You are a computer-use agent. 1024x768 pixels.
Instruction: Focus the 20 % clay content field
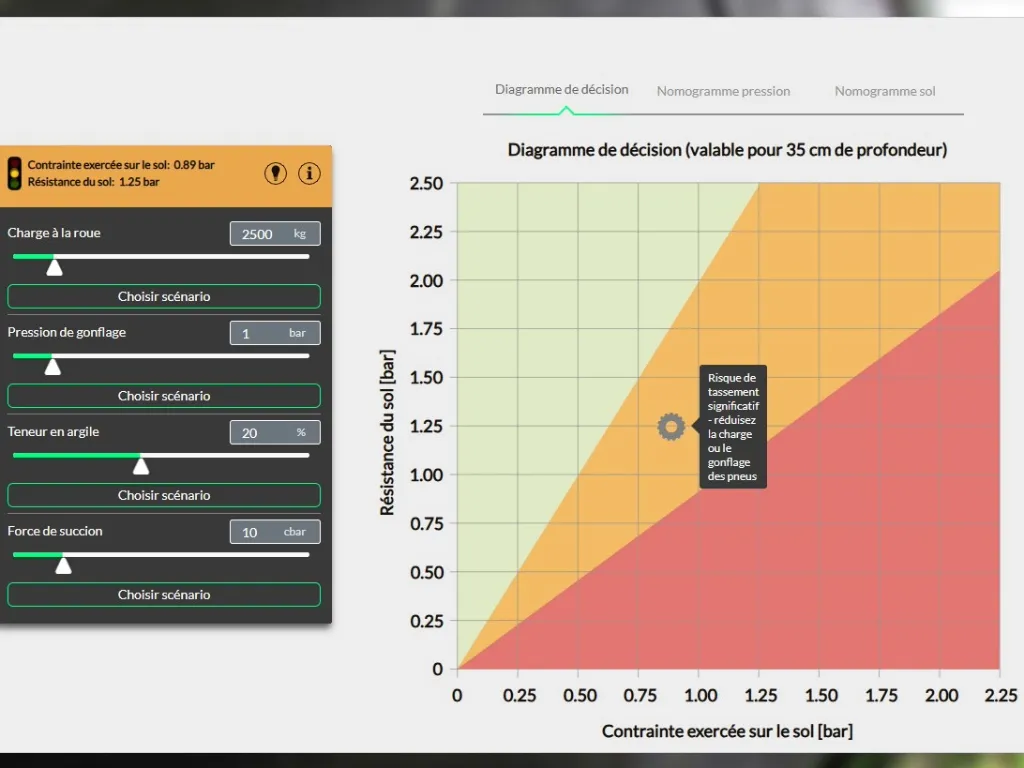(275, 432)
